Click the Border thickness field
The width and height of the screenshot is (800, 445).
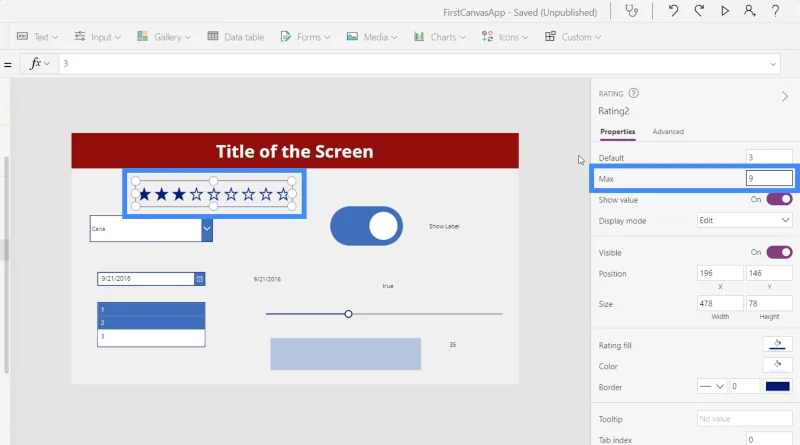pos(744,386)
